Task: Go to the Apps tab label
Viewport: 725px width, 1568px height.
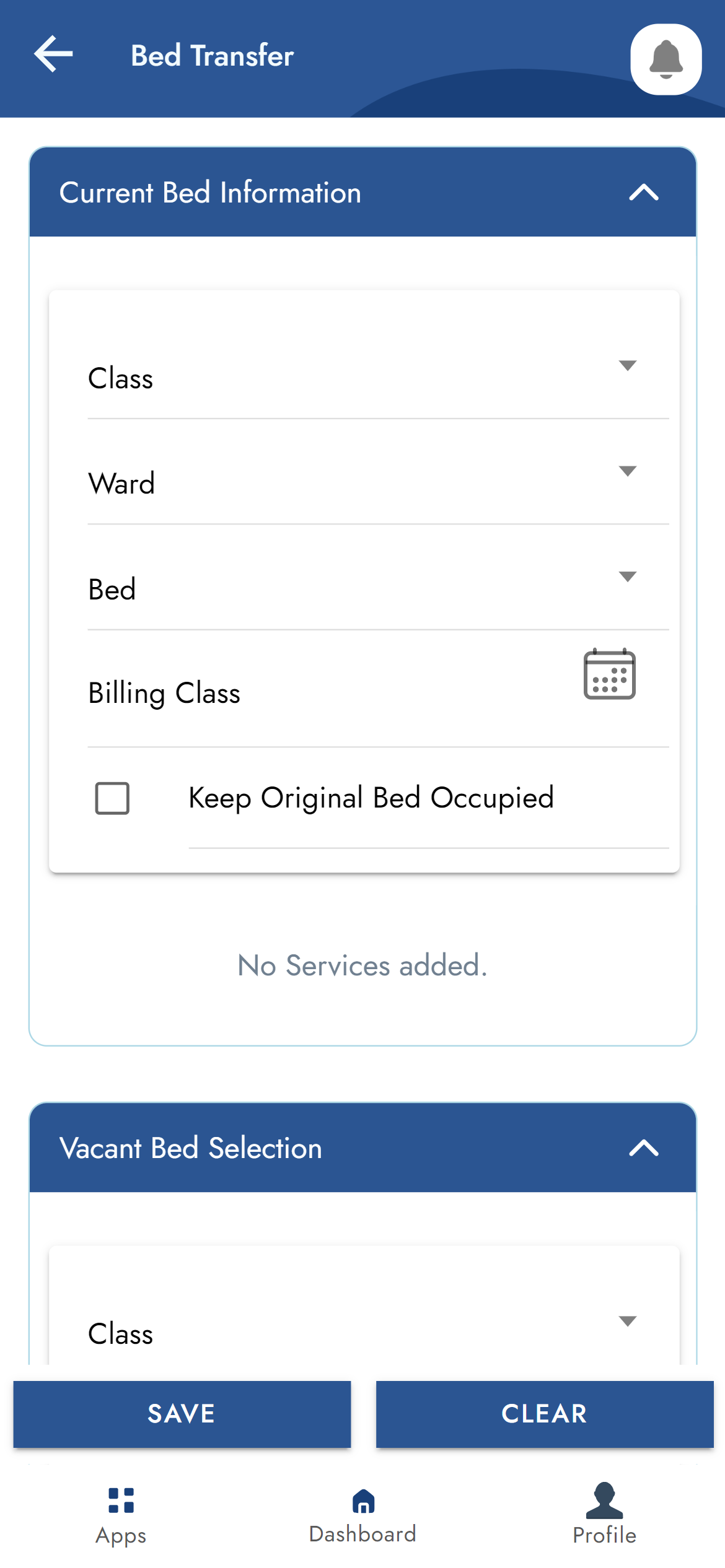Action: (121, 1536)
